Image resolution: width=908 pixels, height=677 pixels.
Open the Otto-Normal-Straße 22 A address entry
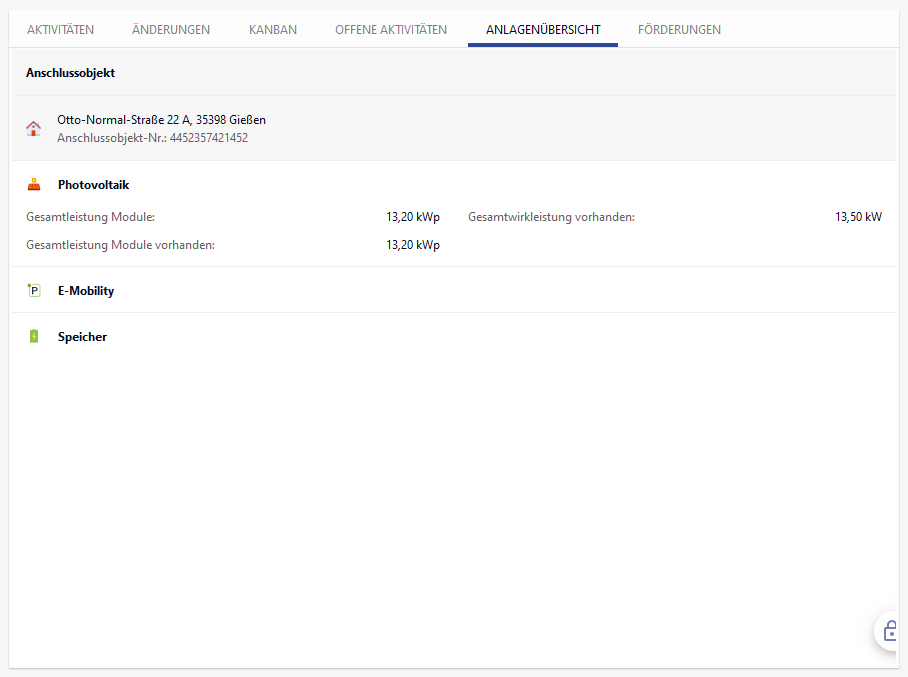click(x=161, y=120)
